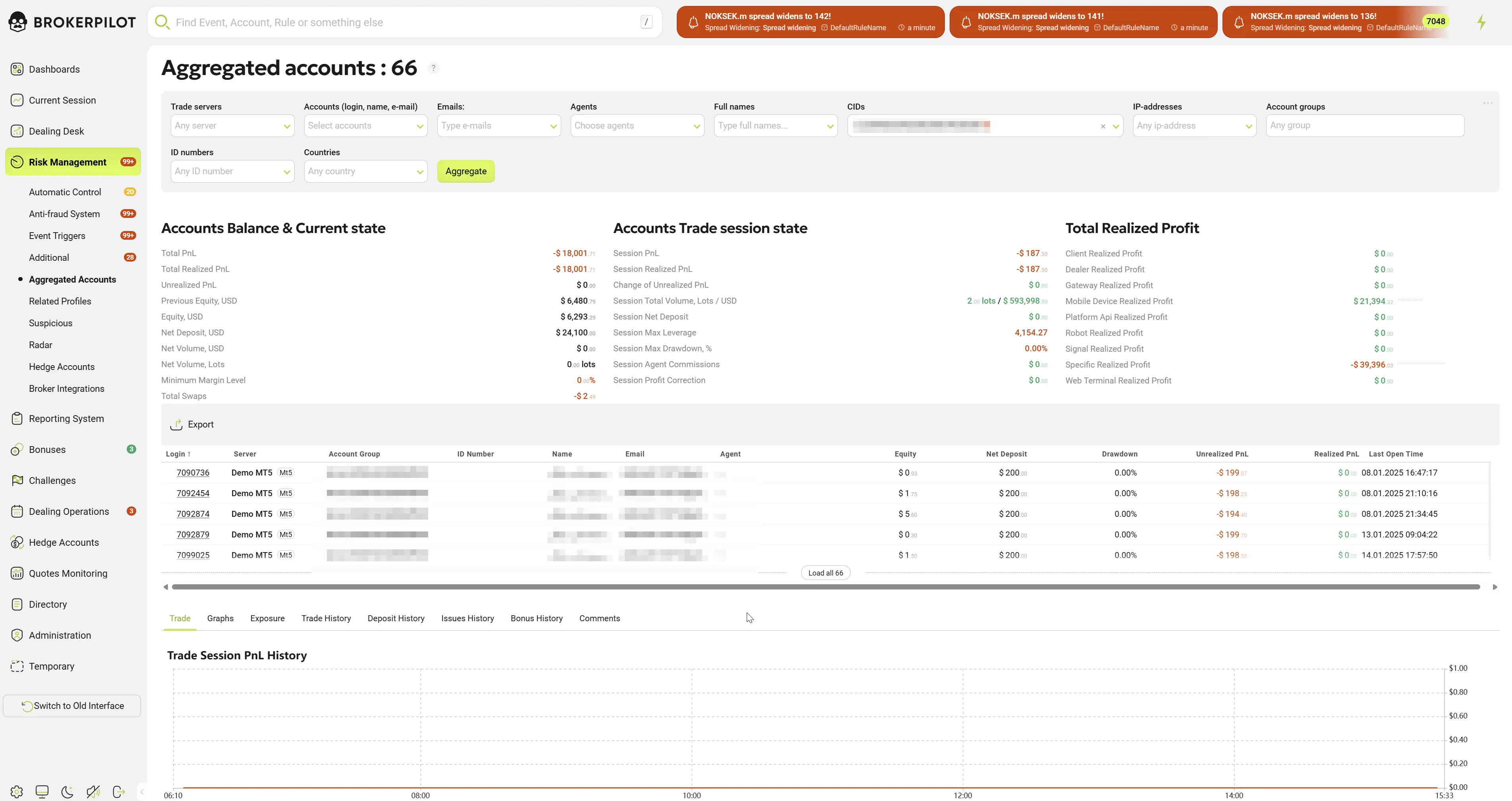
Task: Expand the CIDs dropdown arrow
Action: [1116, 126]
